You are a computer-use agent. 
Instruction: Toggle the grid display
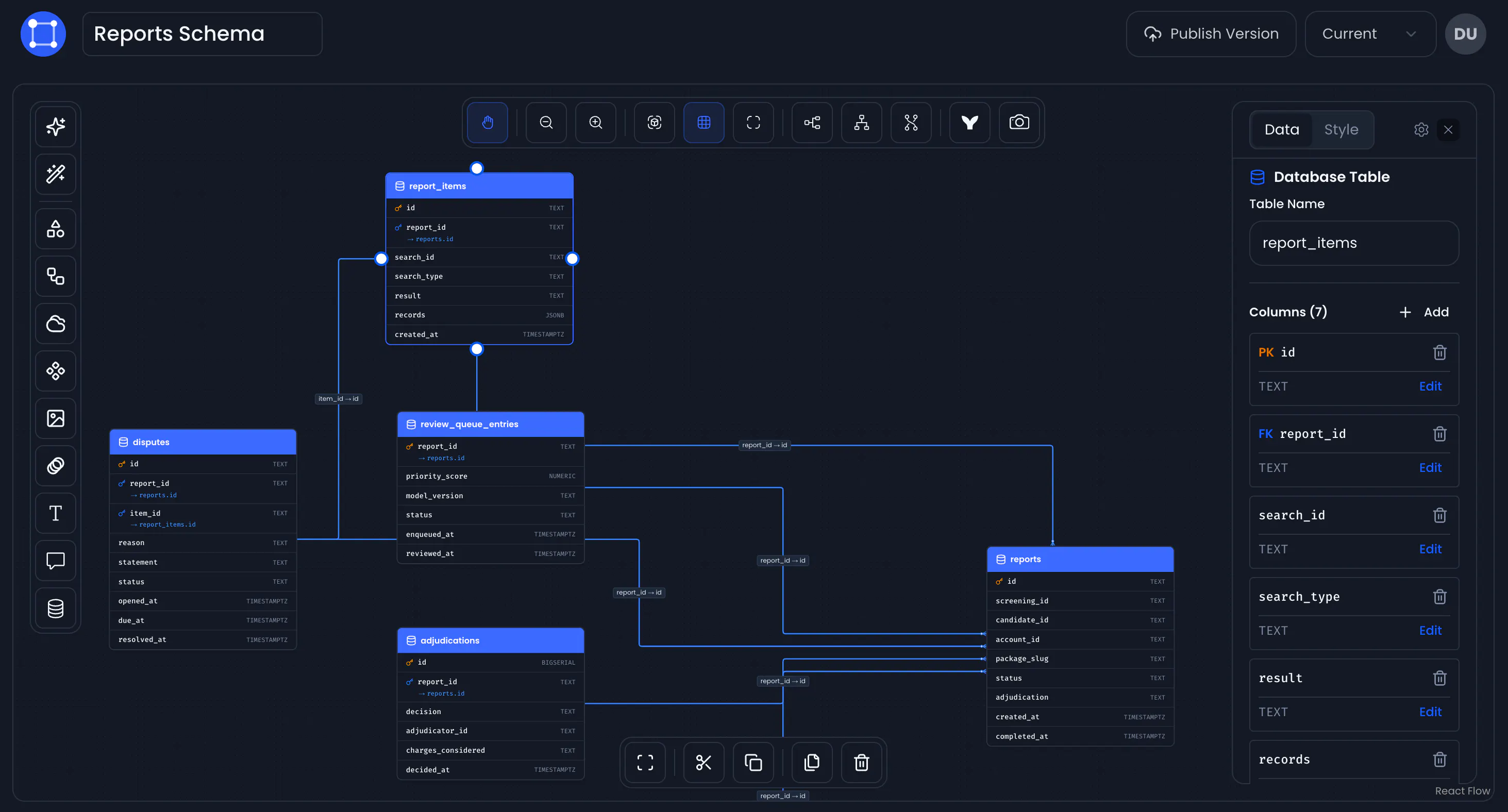[x=703, y=122]
